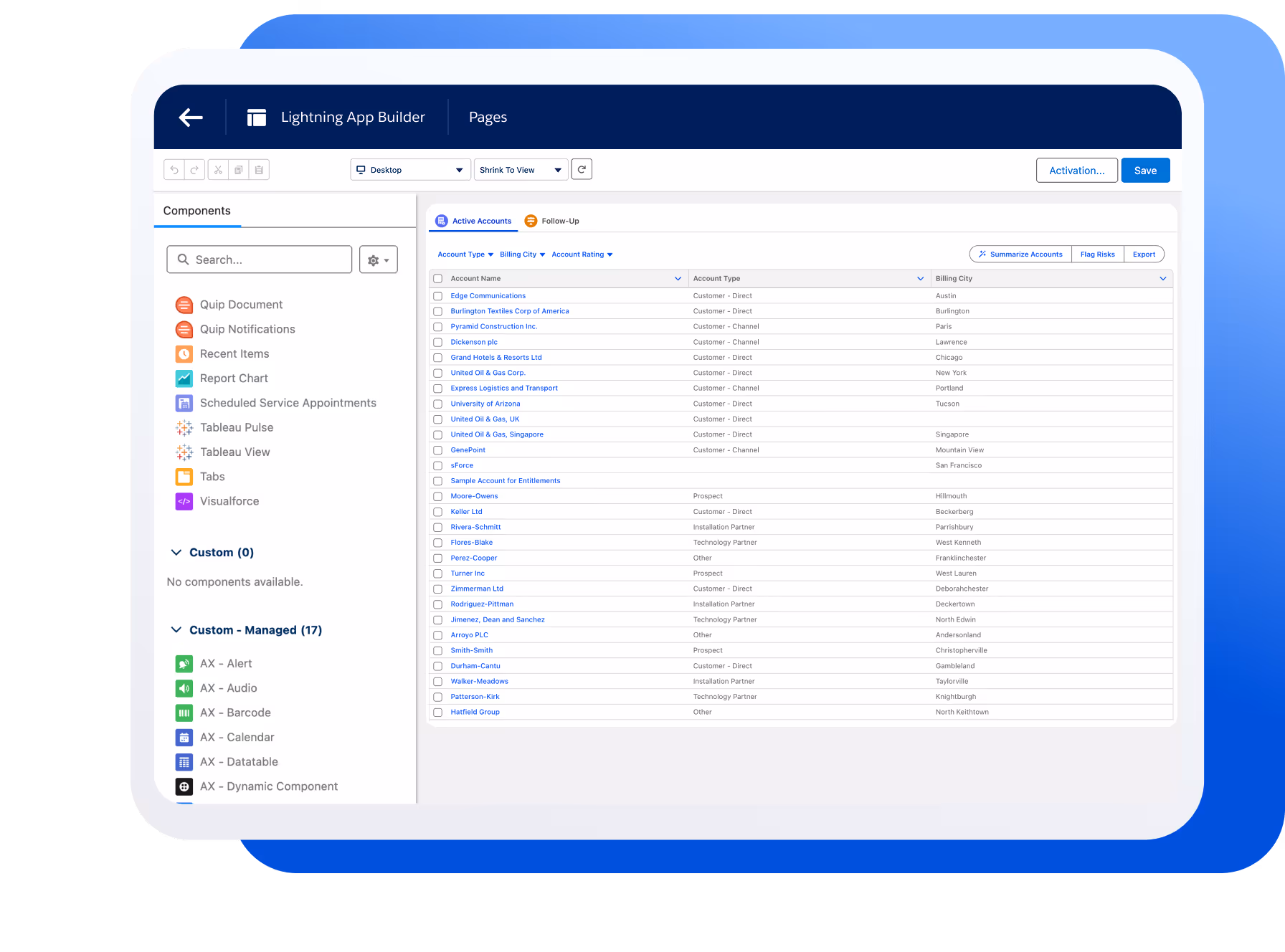The height and width of the screenshot is (952, 1285).
Task: Select the Quip Document component icon
Action: click(x=184, y=305)
